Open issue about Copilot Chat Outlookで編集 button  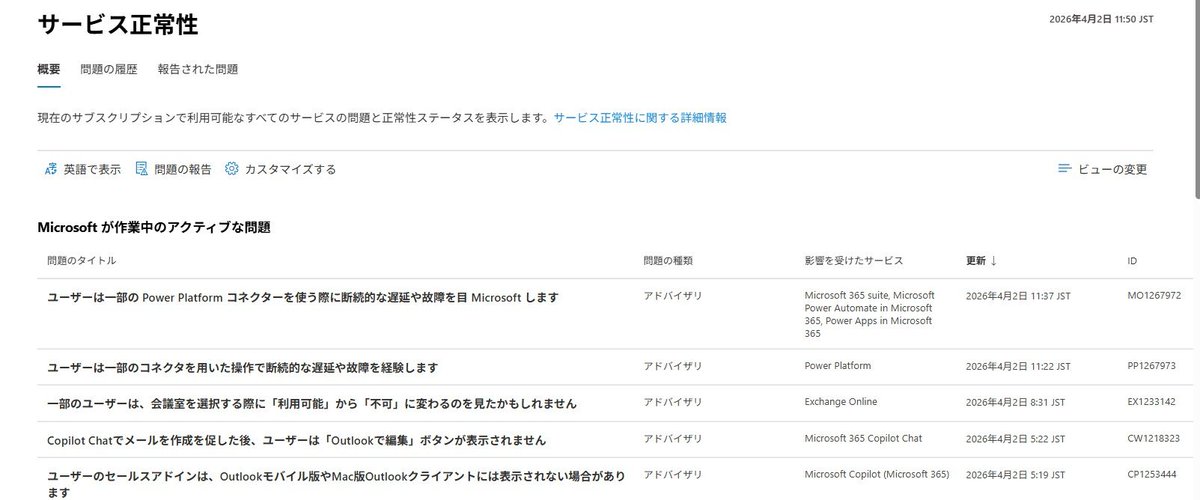coord(296,440)
